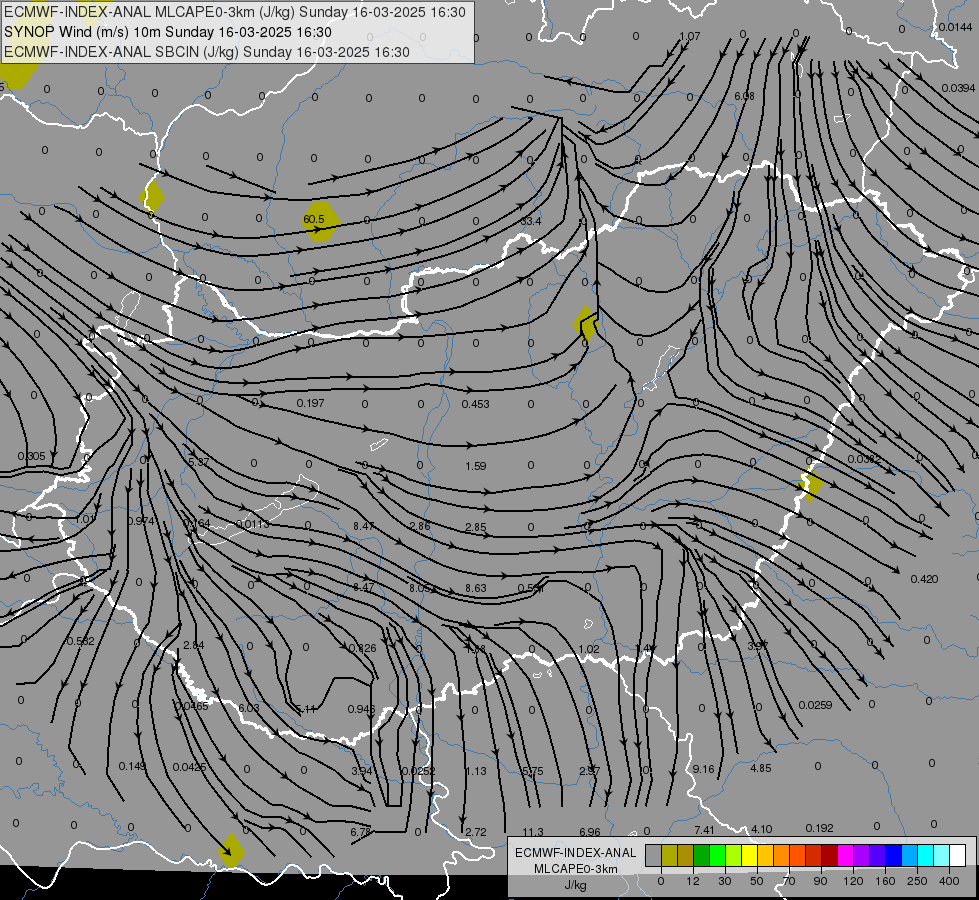Click the grid value 4.10

761,829
